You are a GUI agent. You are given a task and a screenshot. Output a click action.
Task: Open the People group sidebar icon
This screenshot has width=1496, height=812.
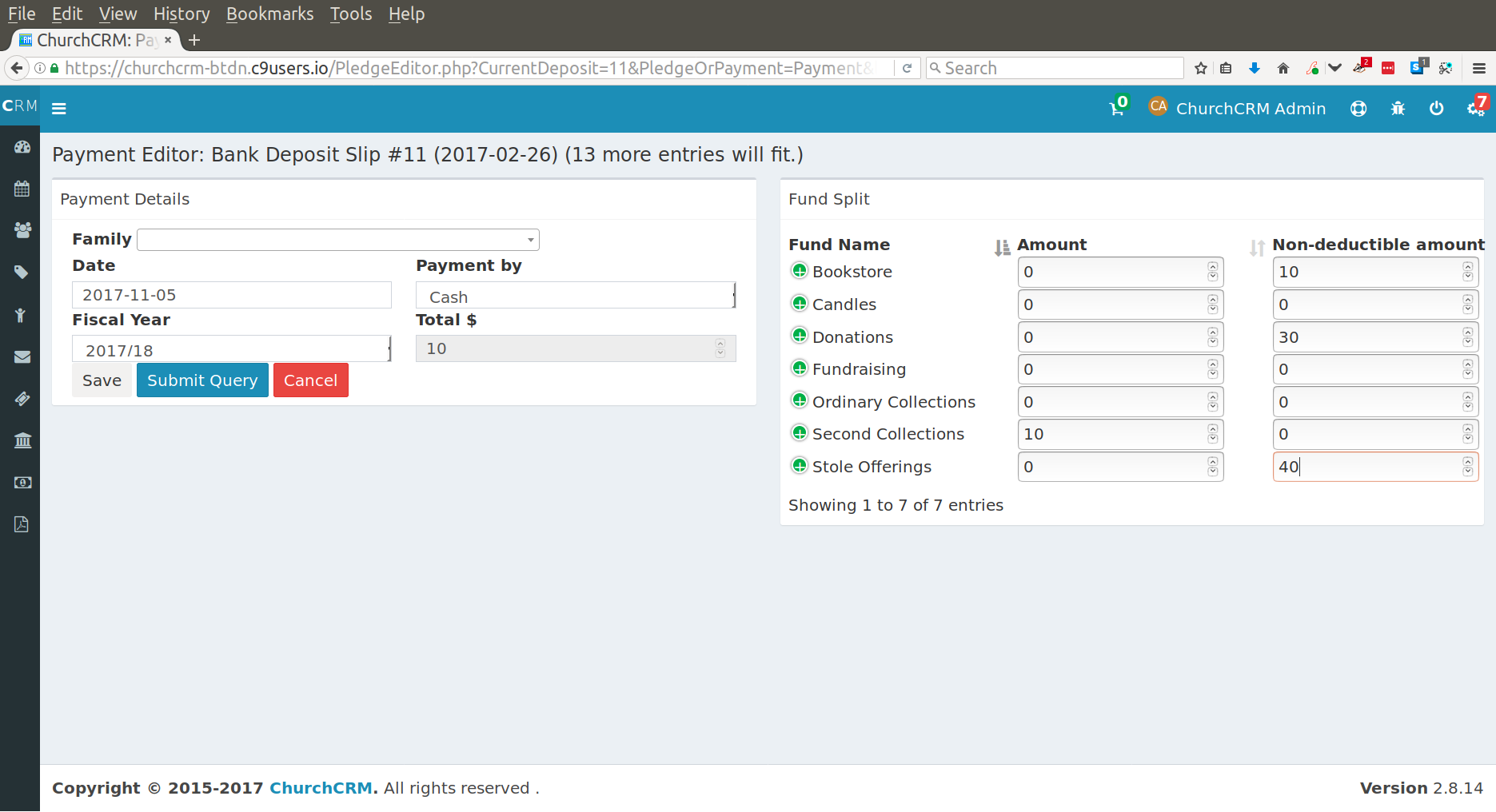tap(22, 230)
